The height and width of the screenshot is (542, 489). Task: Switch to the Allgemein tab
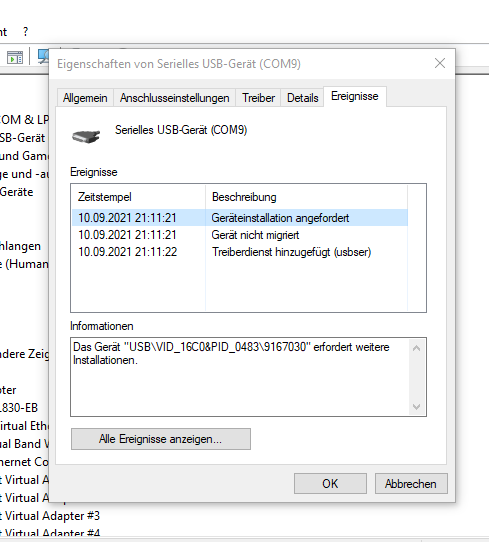pyautogui.click(x=85, y=98)
